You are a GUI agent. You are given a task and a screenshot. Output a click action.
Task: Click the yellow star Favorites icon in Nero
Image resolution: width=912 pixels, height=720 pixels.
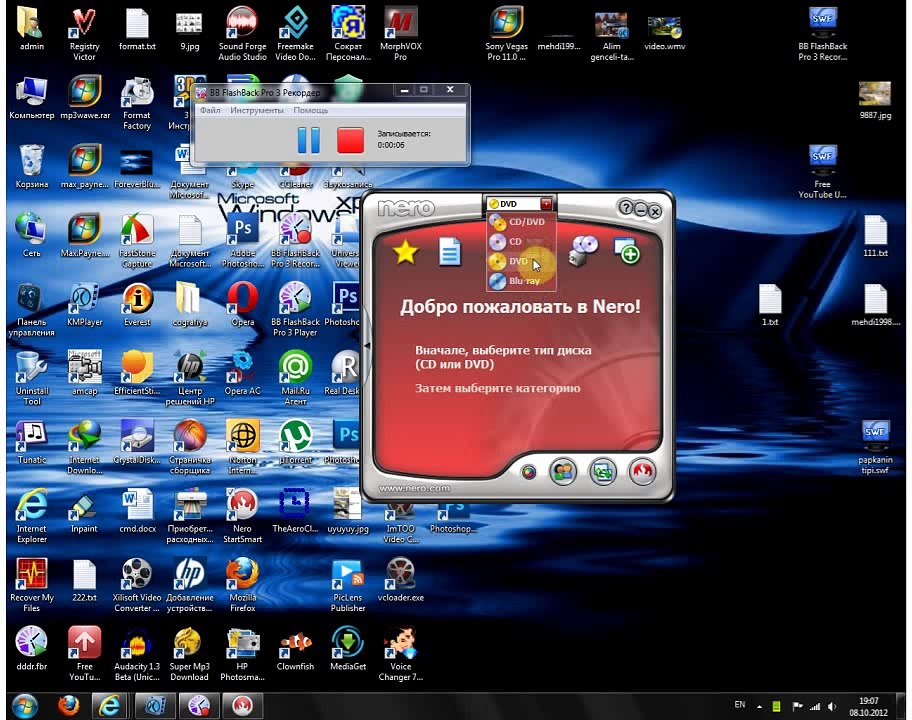[x=405, y=252]
